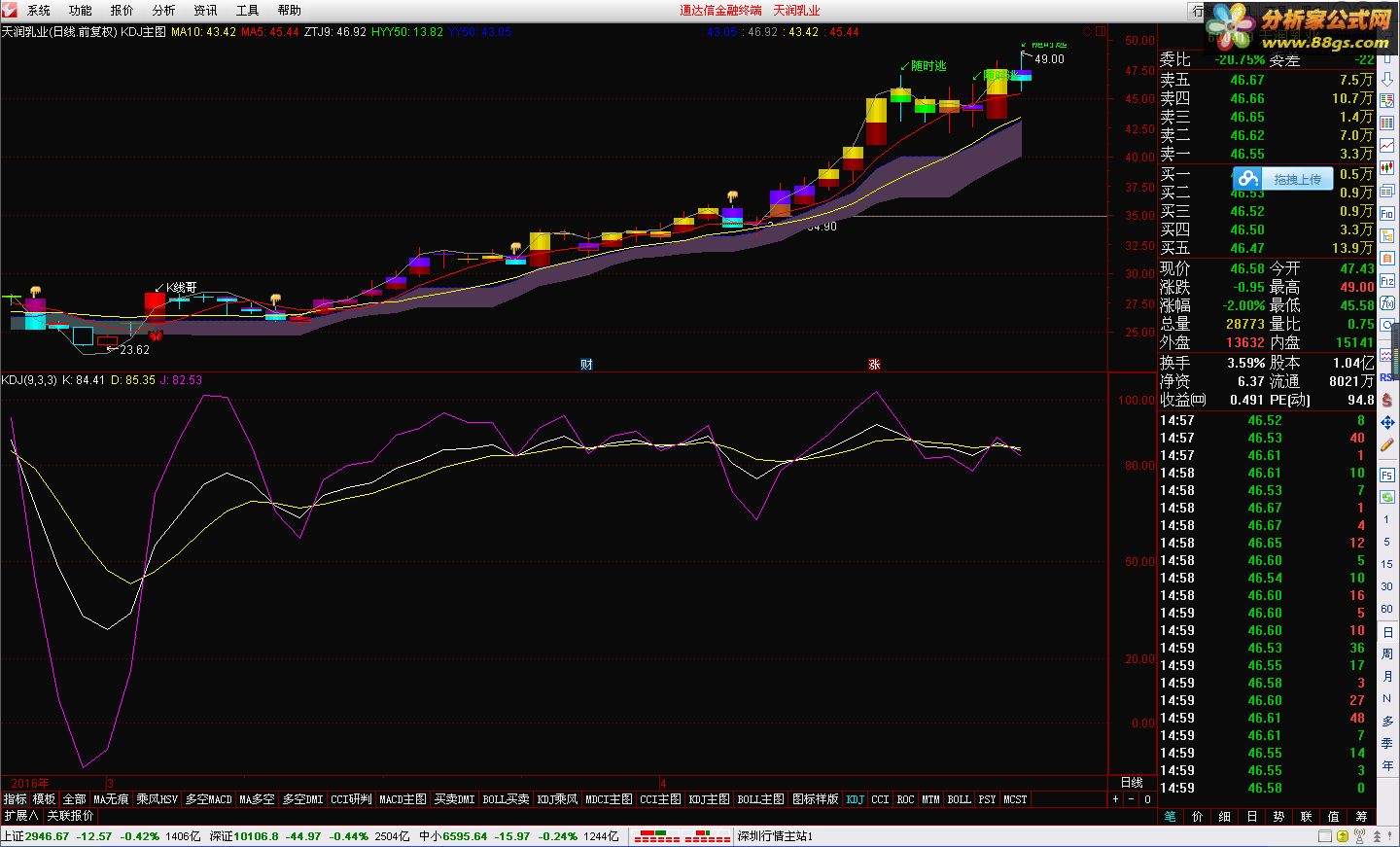1400x847 pixels.
Task: Select the pencil drawing tool icon
Action: [x=1387, y=444]
